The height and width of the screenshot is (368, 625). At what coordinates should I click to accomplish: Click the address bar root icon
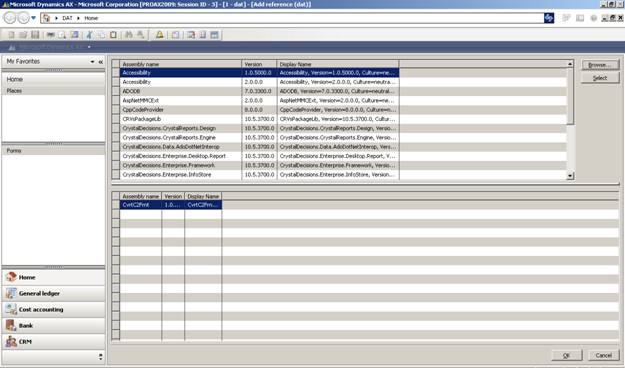coord(46,18)
